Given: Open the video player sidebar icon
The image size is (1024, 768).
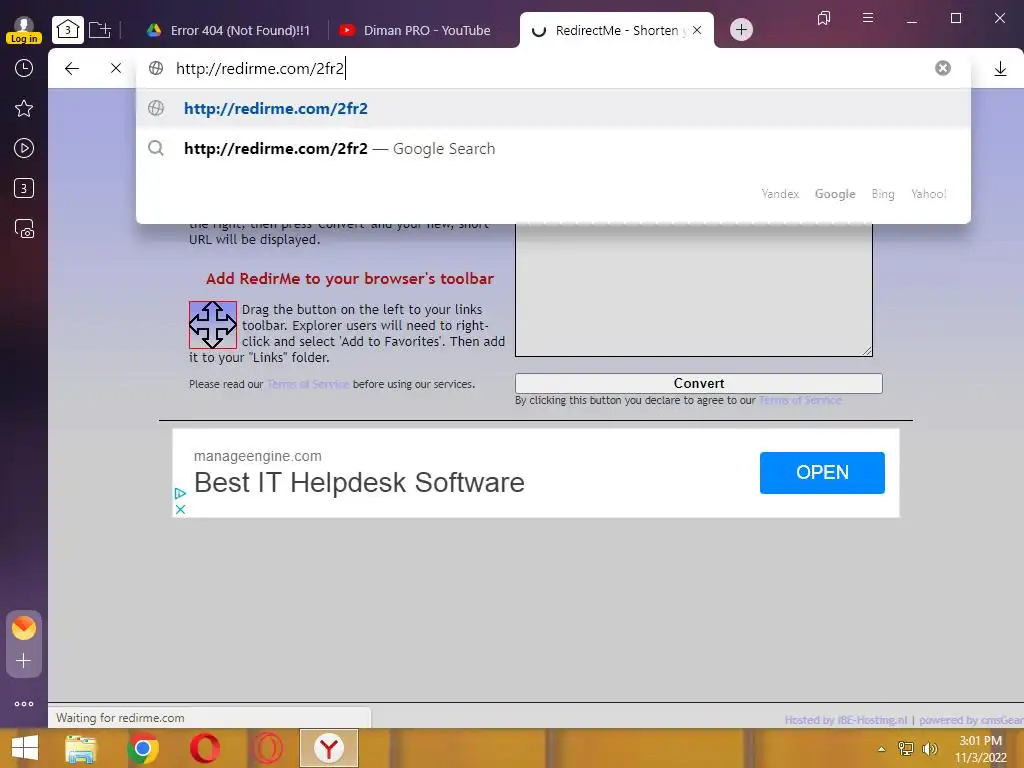Looking at the screenshot, I should pyautogui.click(x=24, y=148).
